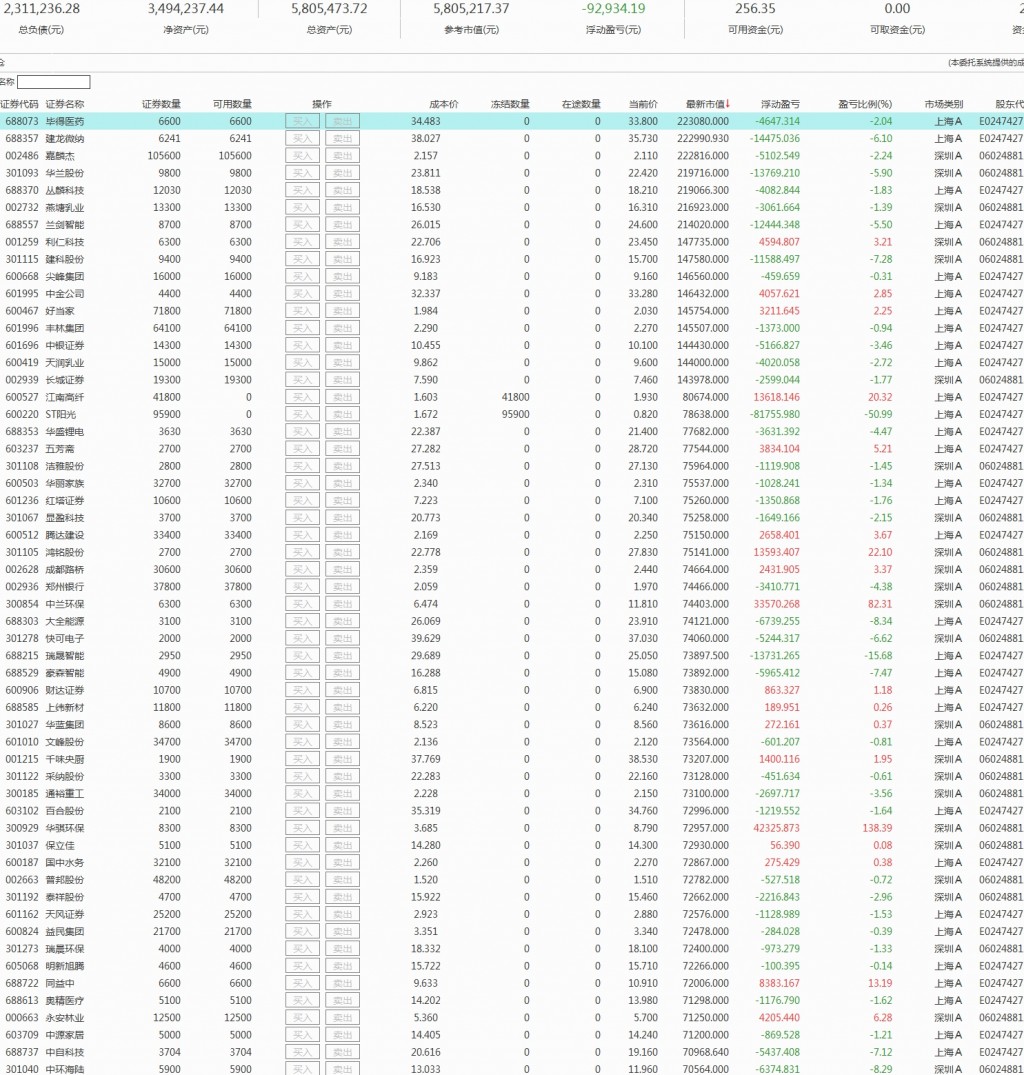
Task: Click the 卖出 button for 同益中
Action: (x=343, y=984)
